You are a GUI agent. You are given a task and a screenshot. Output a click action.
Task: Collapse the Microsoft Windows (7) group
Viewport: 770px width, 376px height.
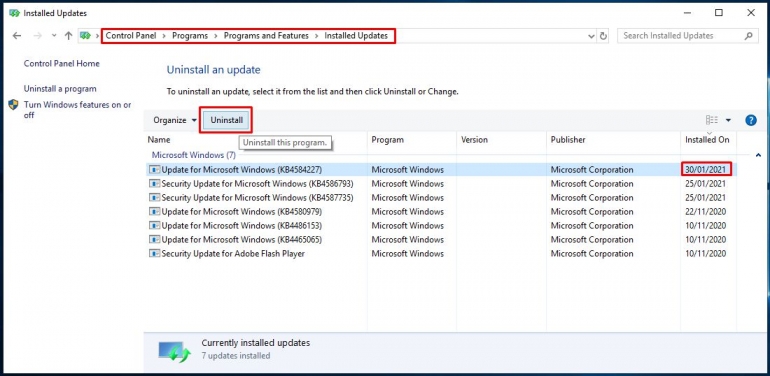tap(193, 155)
